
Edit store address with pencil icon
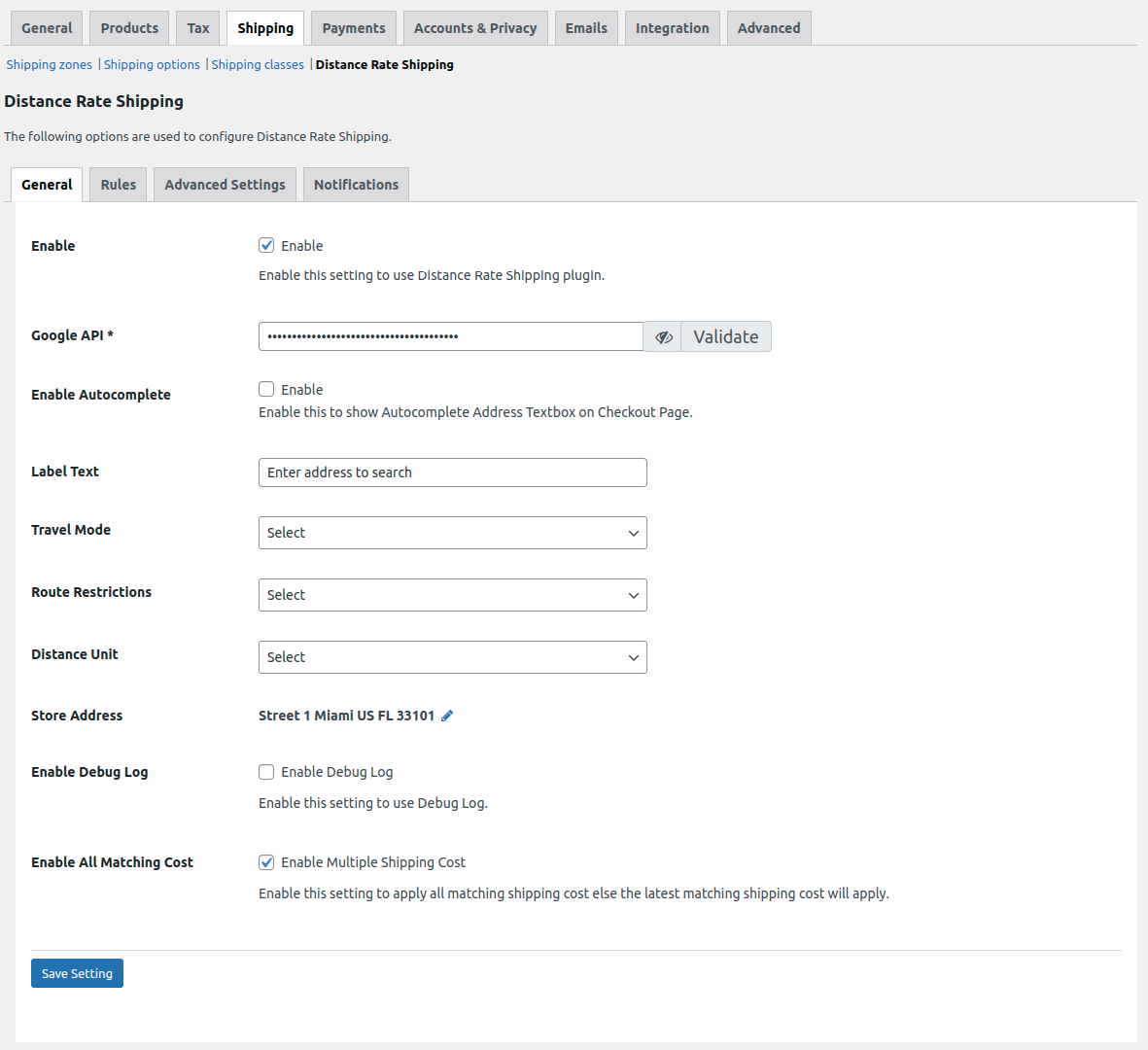coord(447,716)
